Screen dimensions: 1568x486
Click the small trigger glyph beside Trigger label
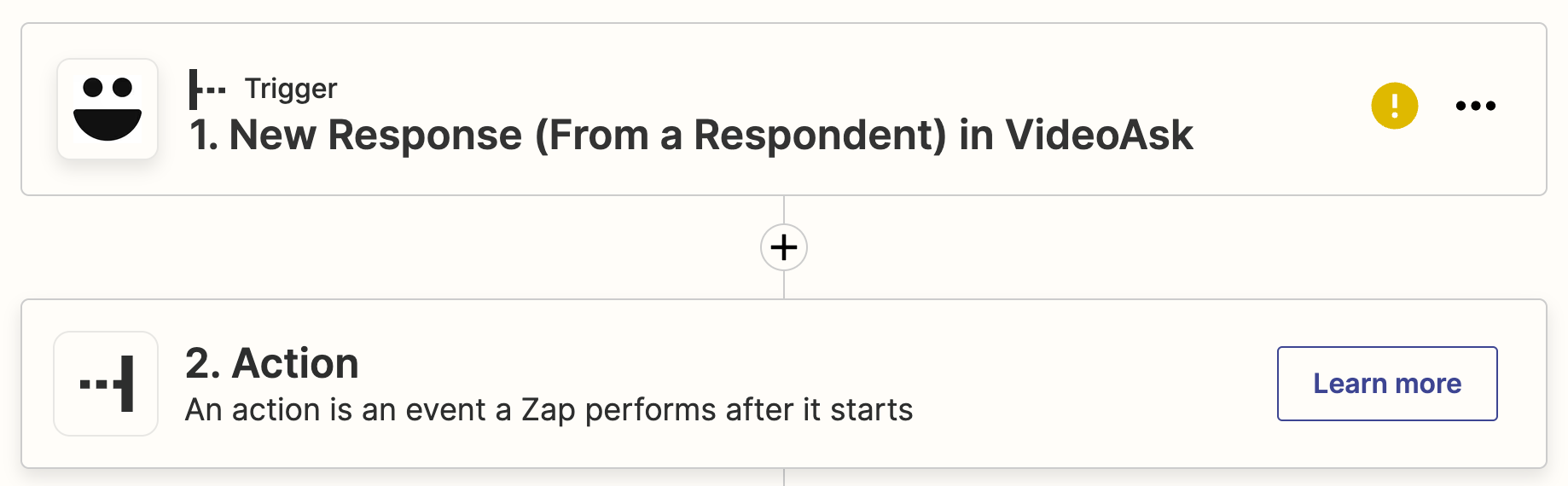(x=206, y=89)
